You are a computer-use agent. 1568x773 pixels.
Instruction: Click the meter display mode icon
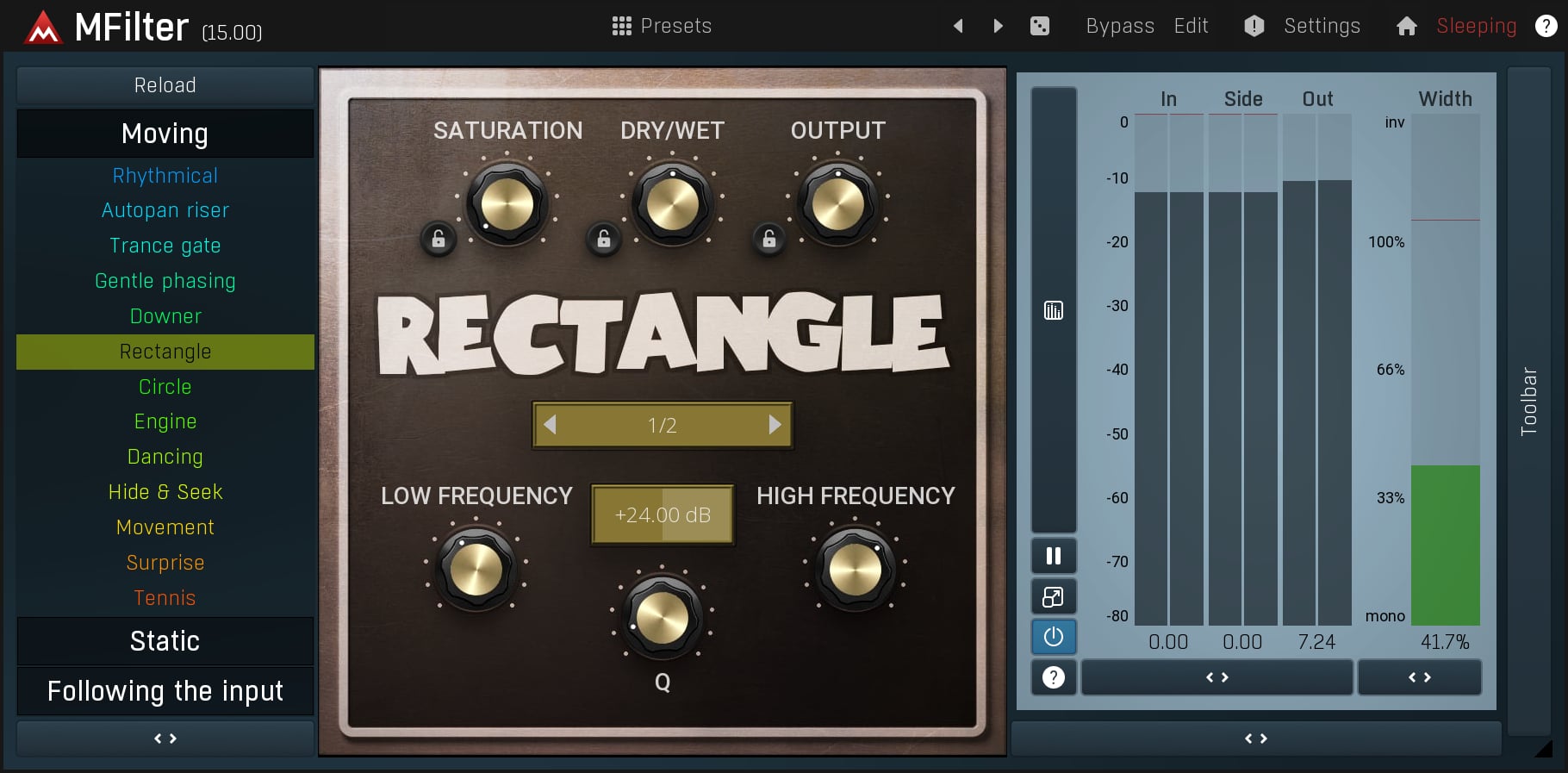point(1053,310)
